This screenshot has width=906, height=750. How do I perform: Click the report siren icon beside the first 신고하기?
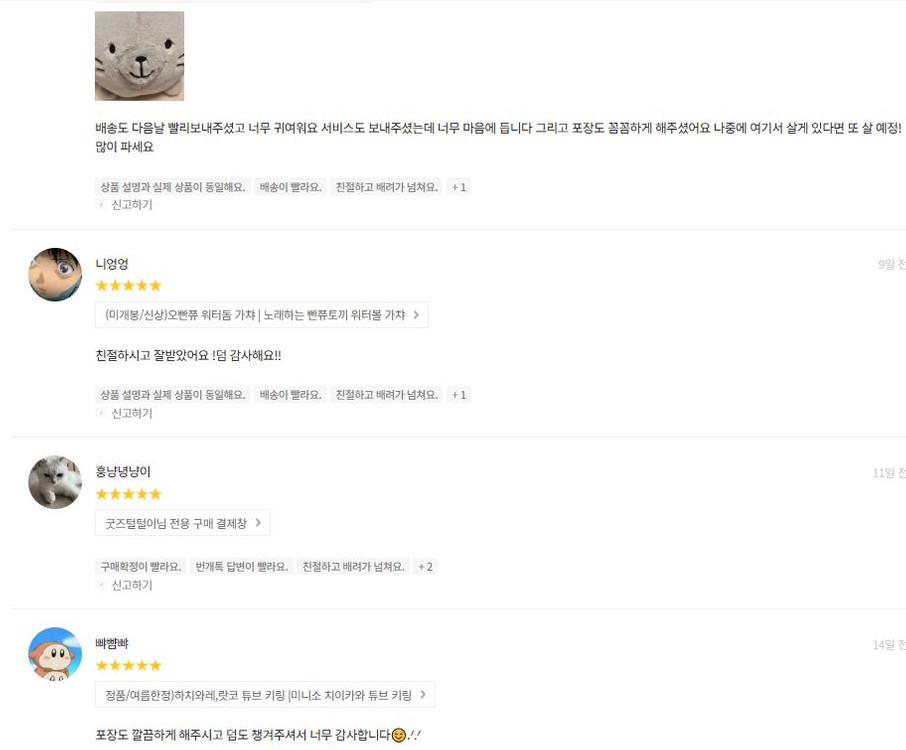(x=100, y=205)
